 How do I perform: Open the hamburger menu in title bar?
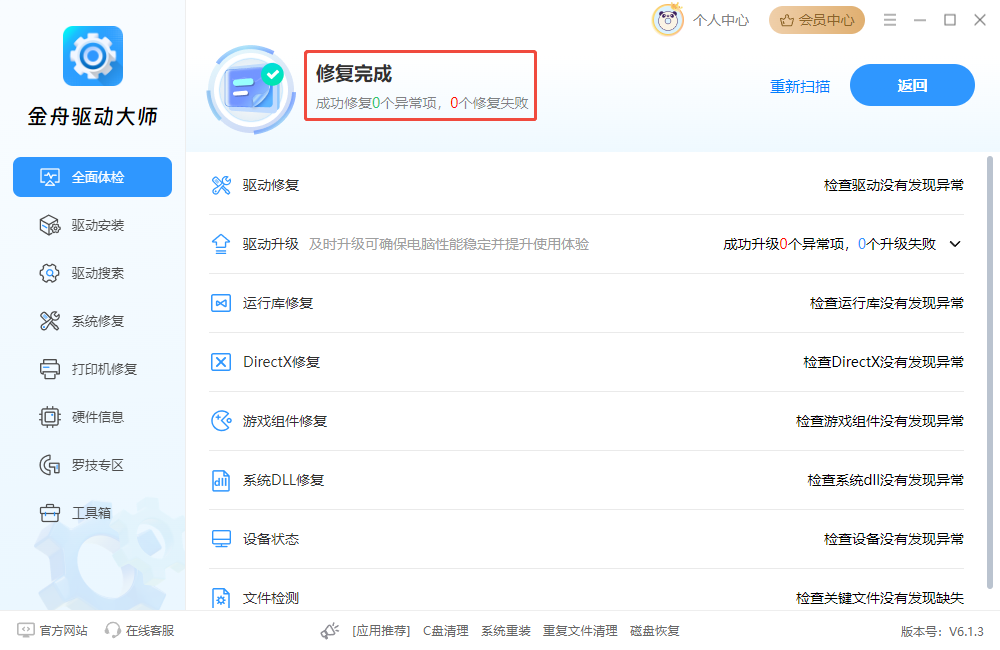tap(890, 20)
